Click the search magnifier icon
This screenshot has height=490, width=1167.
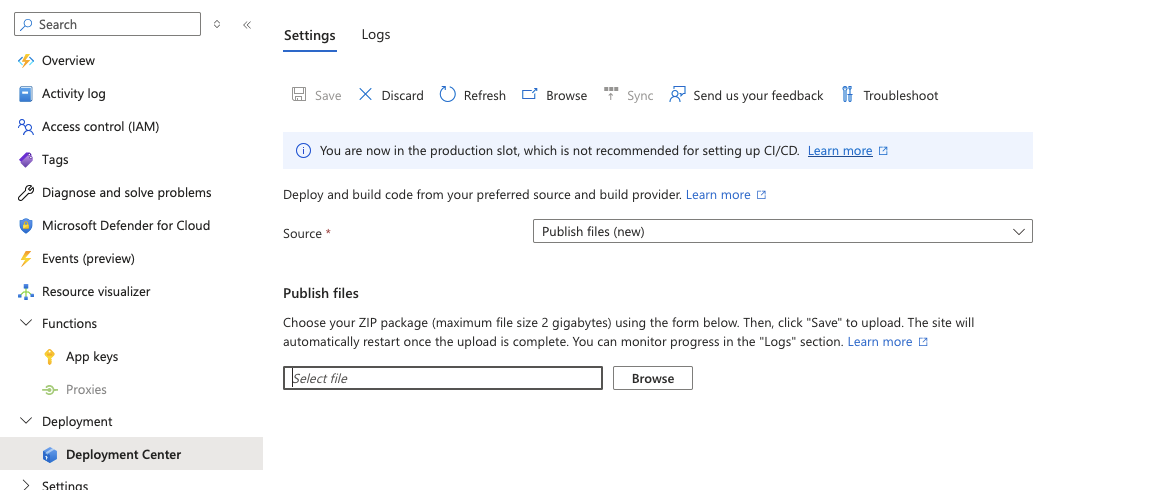coord(27,24)
